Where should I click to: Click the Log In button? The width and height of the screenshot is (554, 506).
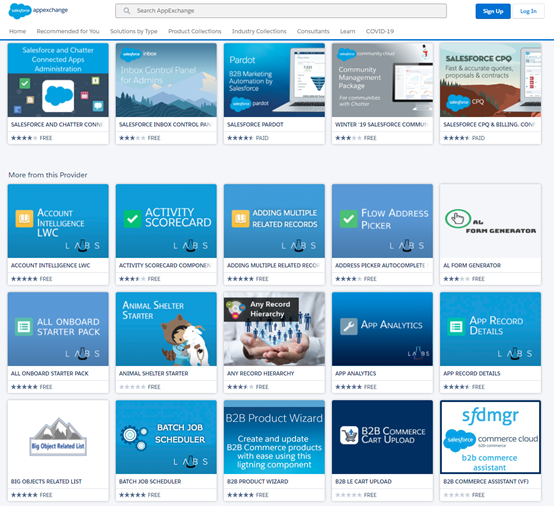click(528, 11)
